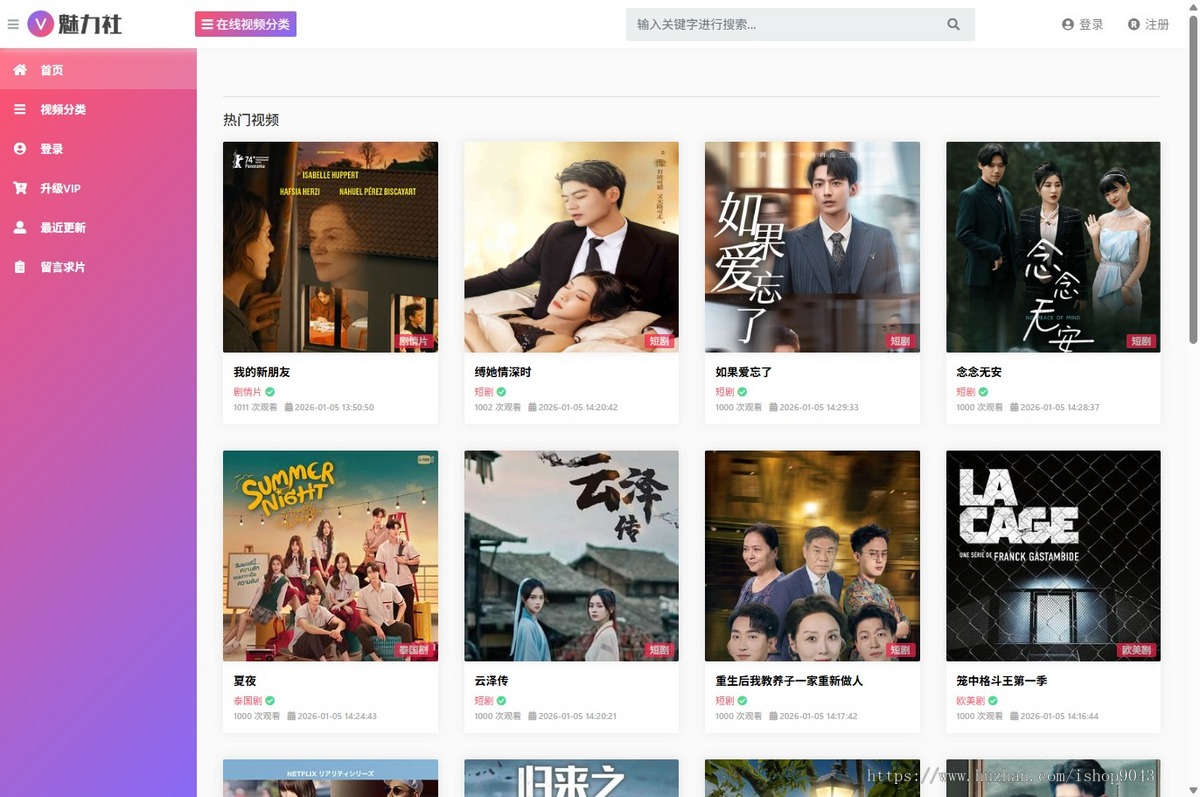Click the 注册 link in header
1200x797 pixels.
(x=1157, y=25)
